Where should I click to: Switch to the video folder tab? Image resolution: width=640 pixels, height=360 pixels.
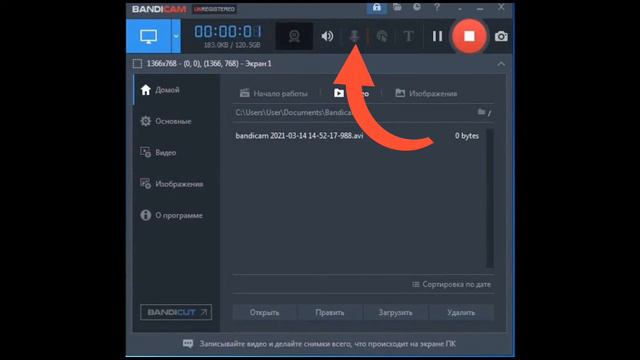(351, 93)
